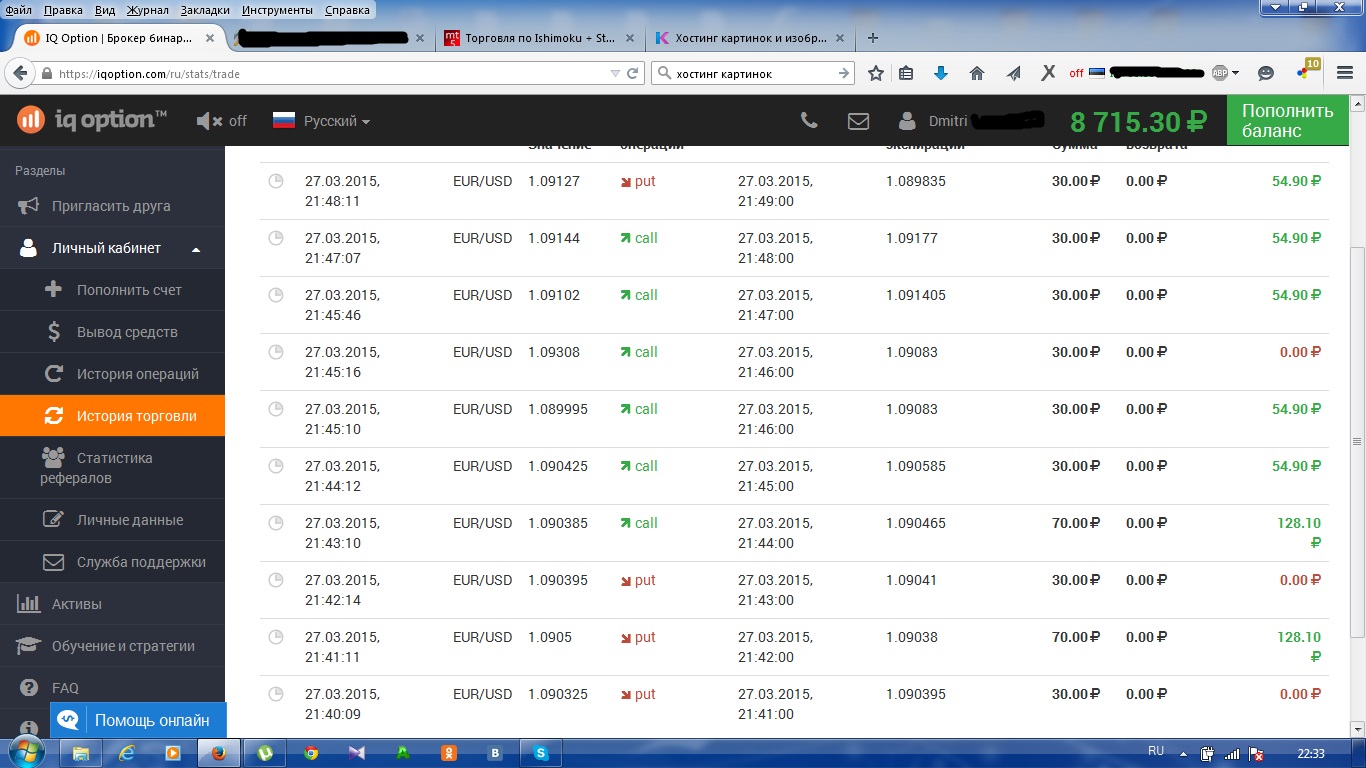Open a new browser tab
Viewport: 1366px width, 768px height.
[x=873, y=38]
